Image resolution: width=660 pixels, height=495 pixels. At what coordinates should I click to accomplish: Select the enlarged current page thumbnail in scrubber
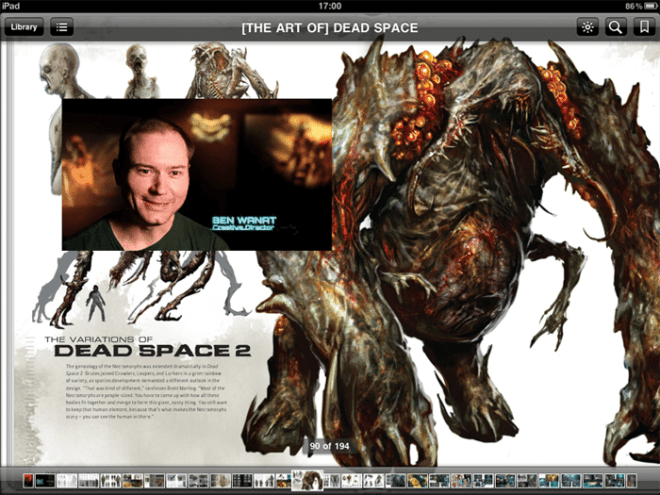(307, 480)
